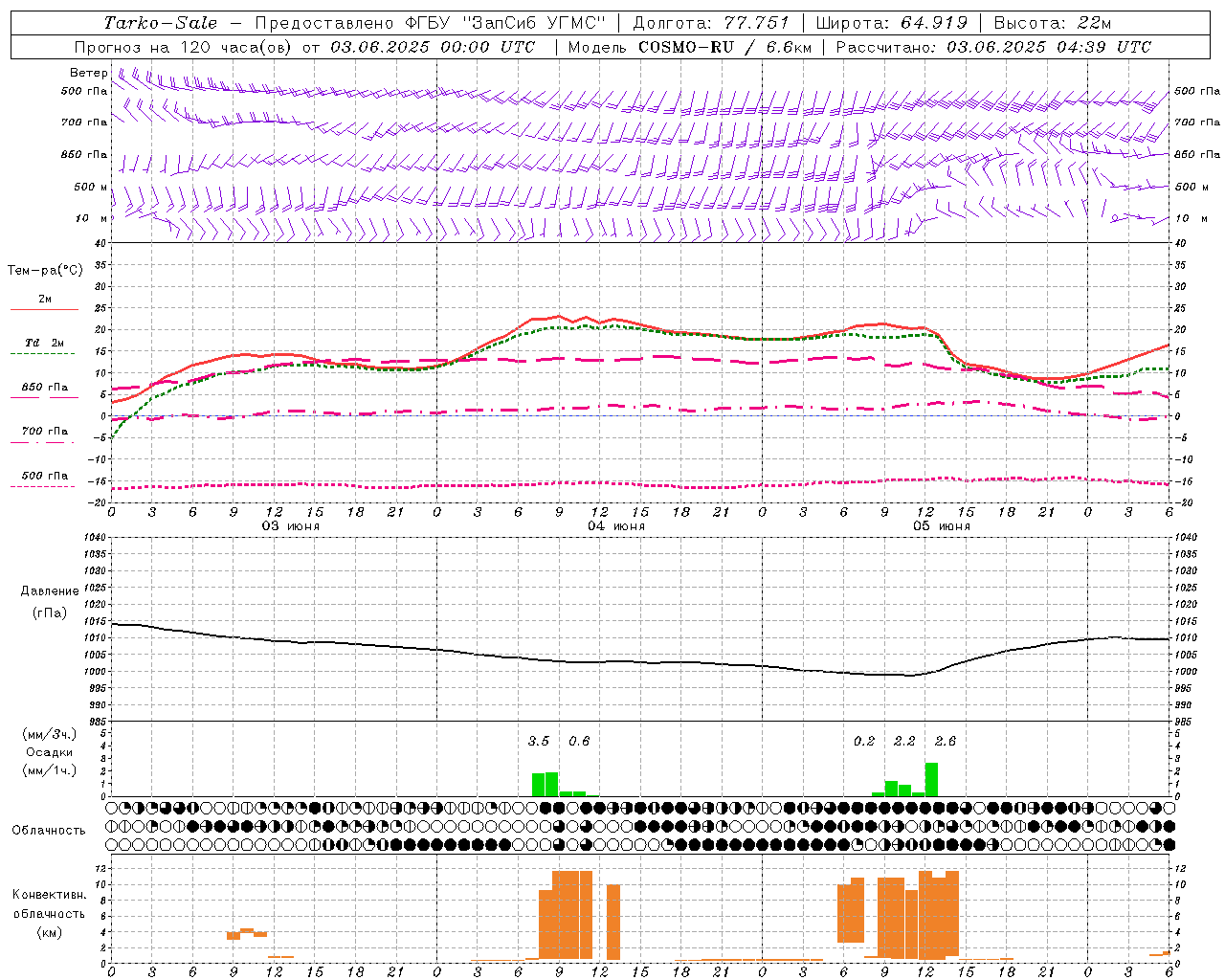Click the precipitation total "3.5"
Screen dimensions: 1225x980
[539, 742]
